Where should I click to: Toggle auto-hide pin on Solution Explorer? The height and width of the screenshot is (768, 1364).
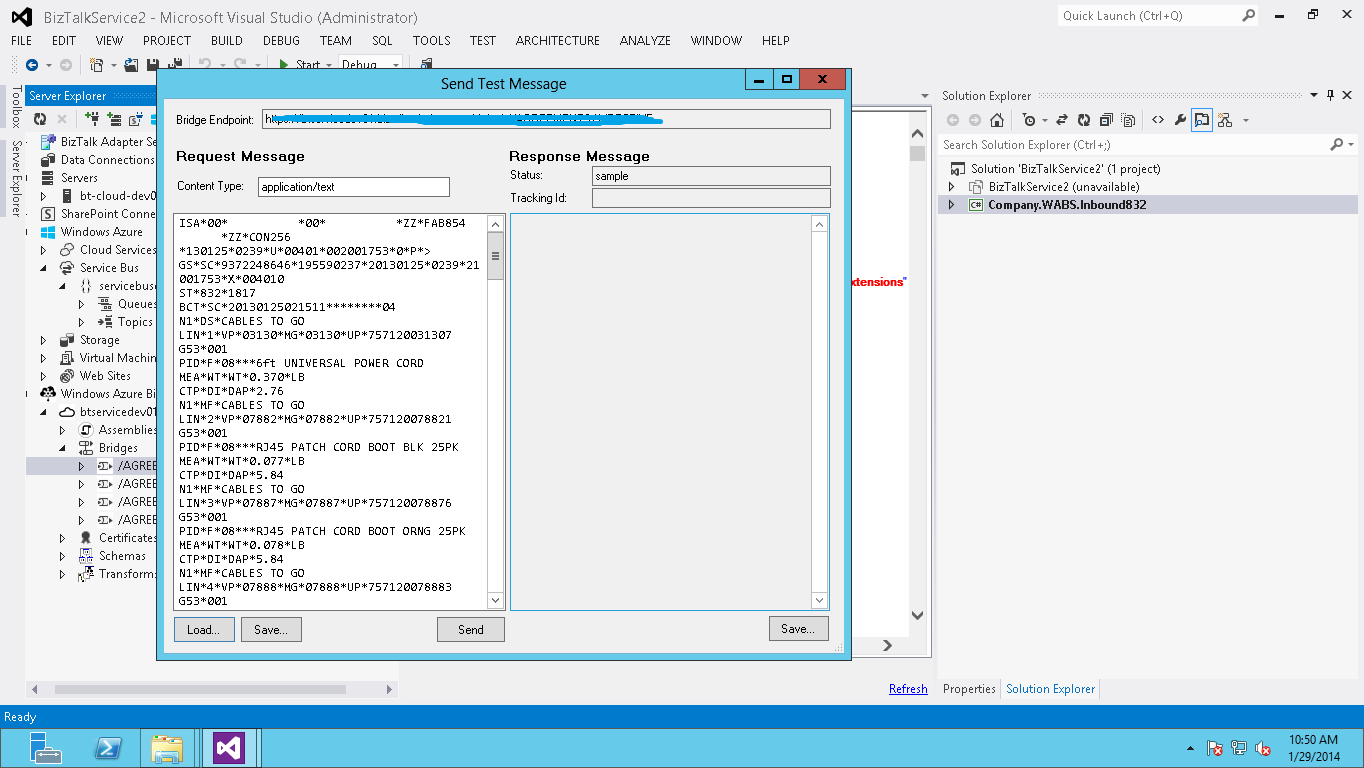pos(1331,95)
